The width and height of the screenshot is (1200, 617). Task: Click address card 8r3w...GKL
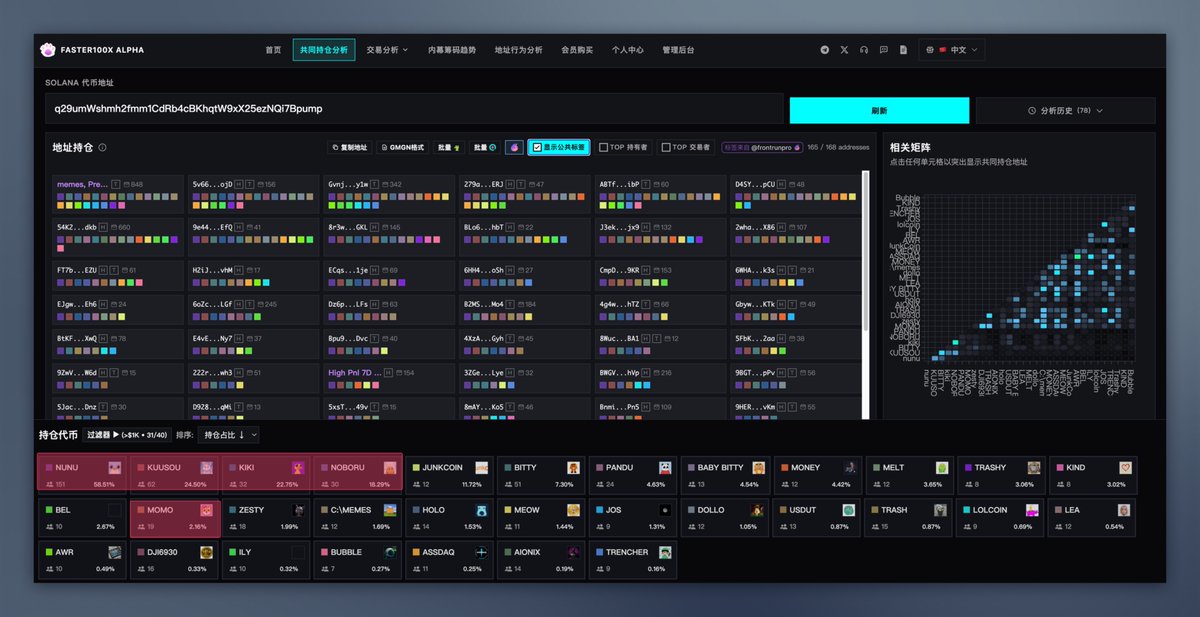tap(388, 236)
